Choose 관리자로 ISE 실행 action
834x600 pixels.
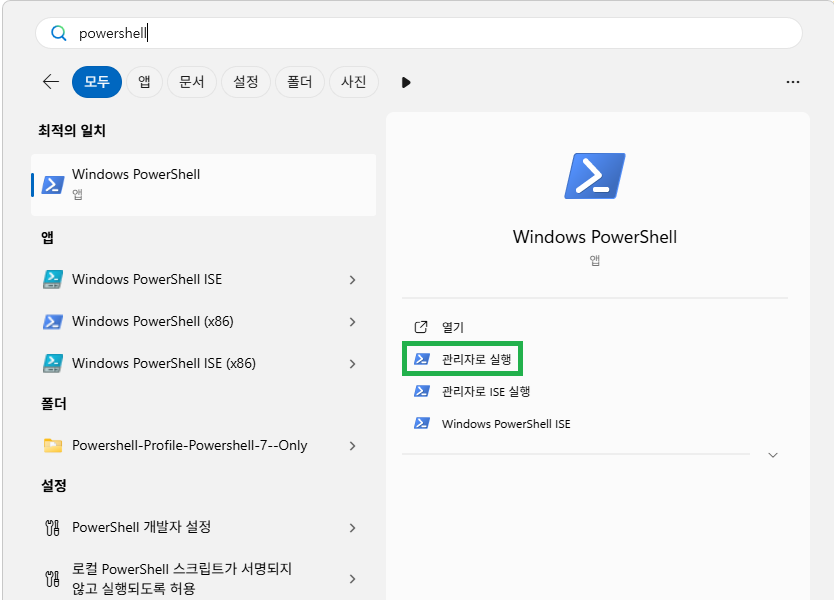pos(486,391)
